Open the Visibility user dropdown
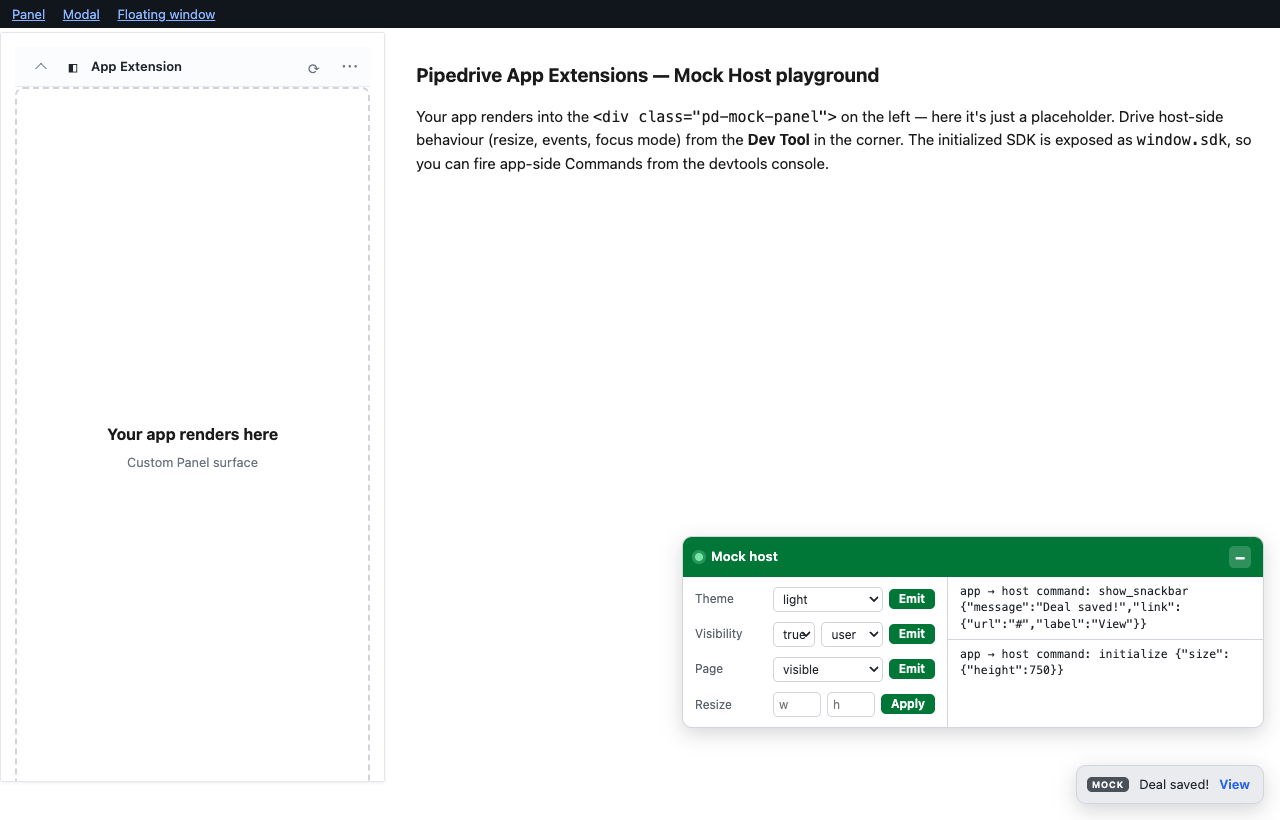 click(x=851, y=634)
